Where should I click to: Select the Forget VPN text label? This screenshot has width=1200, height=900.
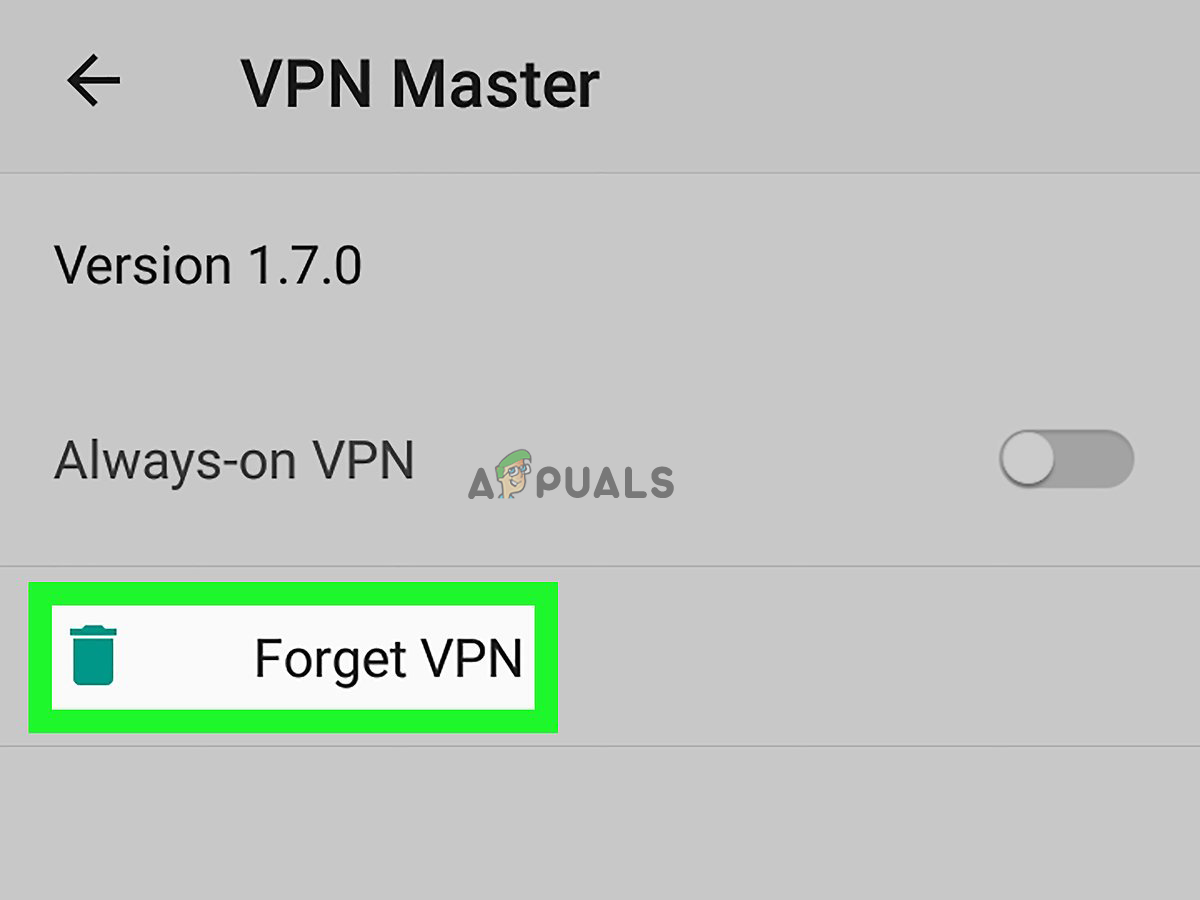(388, 658)
